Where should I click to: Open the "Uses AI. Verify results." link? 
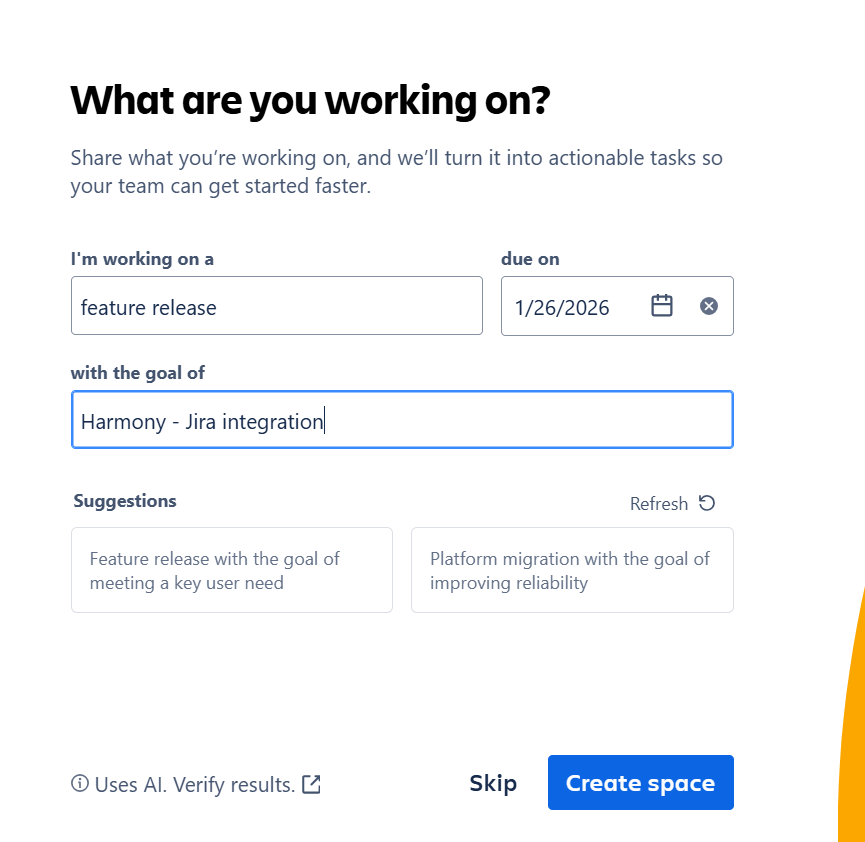pyautogui.click(x=195, y=785)
